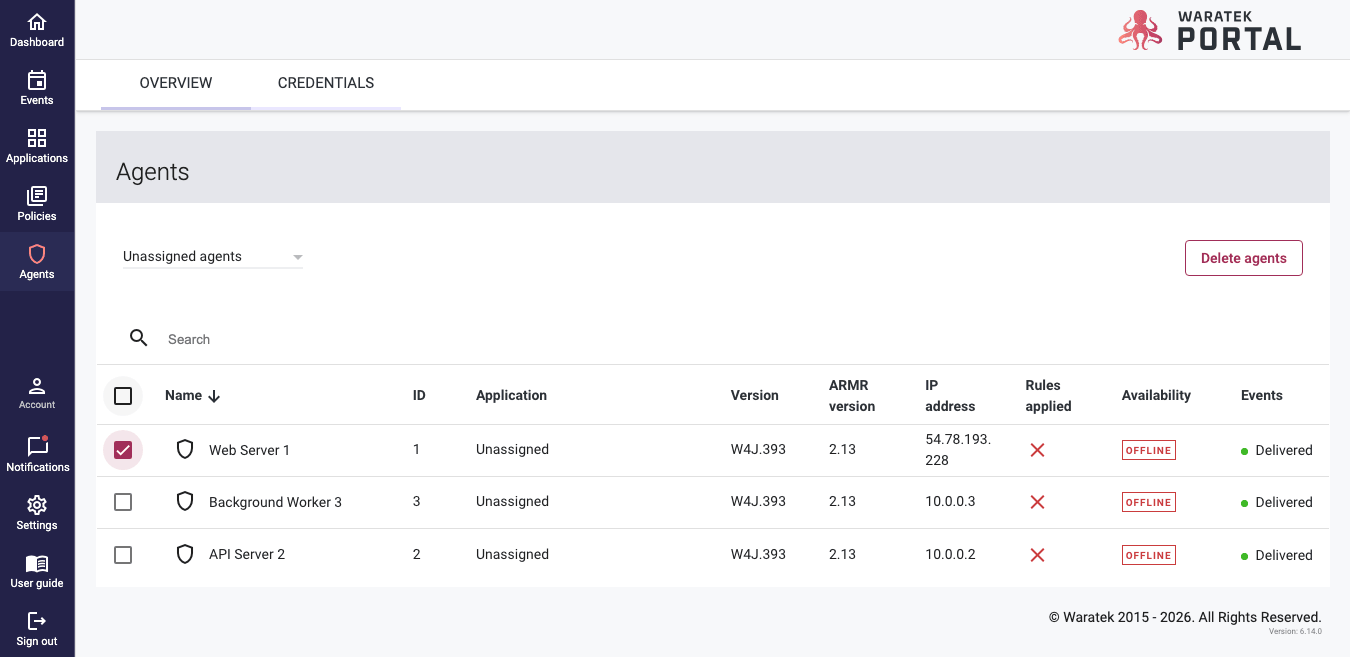This screenshot has width=1350, height=657.
Task: Open the Policies icon in sidebar
Action: point(37,196)
